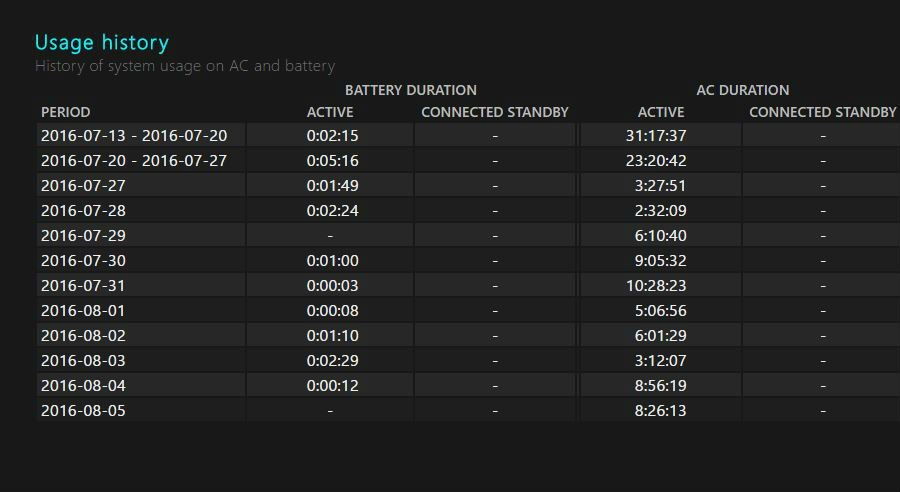The width and height of the screenshot is (900, 492).
Task: Select AC active duration 8:56:19
Action: point(660,385)
